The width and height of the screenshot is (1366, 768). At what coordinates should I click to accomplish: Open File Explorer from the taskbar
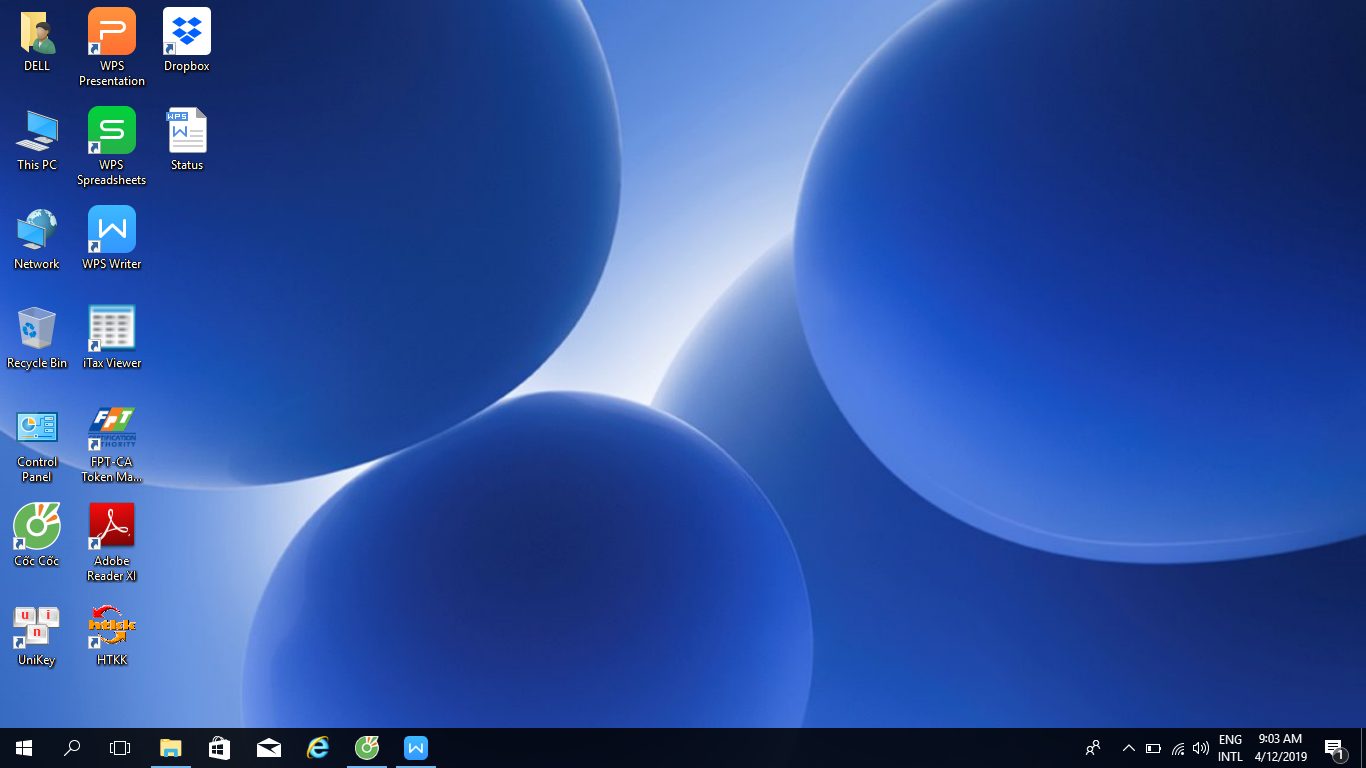pyautogui.click(x=171, y=748)
